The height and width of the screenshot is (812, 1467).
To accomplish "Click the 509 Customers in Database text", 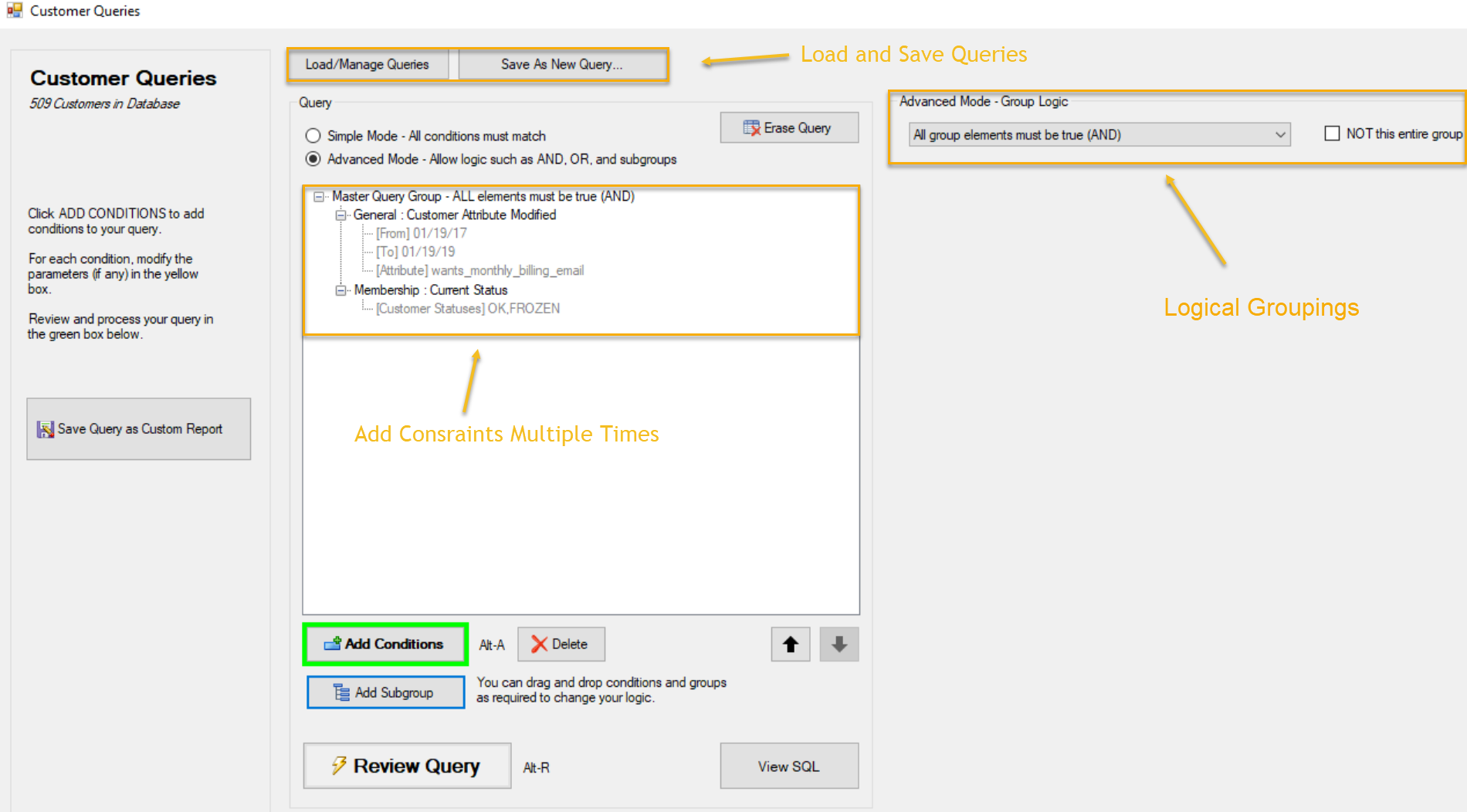I will tap(105, 103).
